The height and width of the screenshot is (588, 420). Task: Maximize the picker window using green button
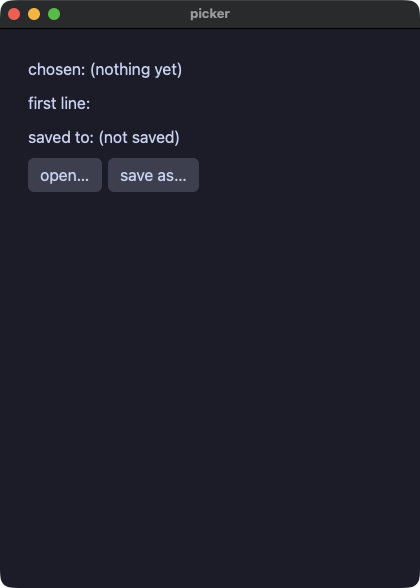pos(54,14)
